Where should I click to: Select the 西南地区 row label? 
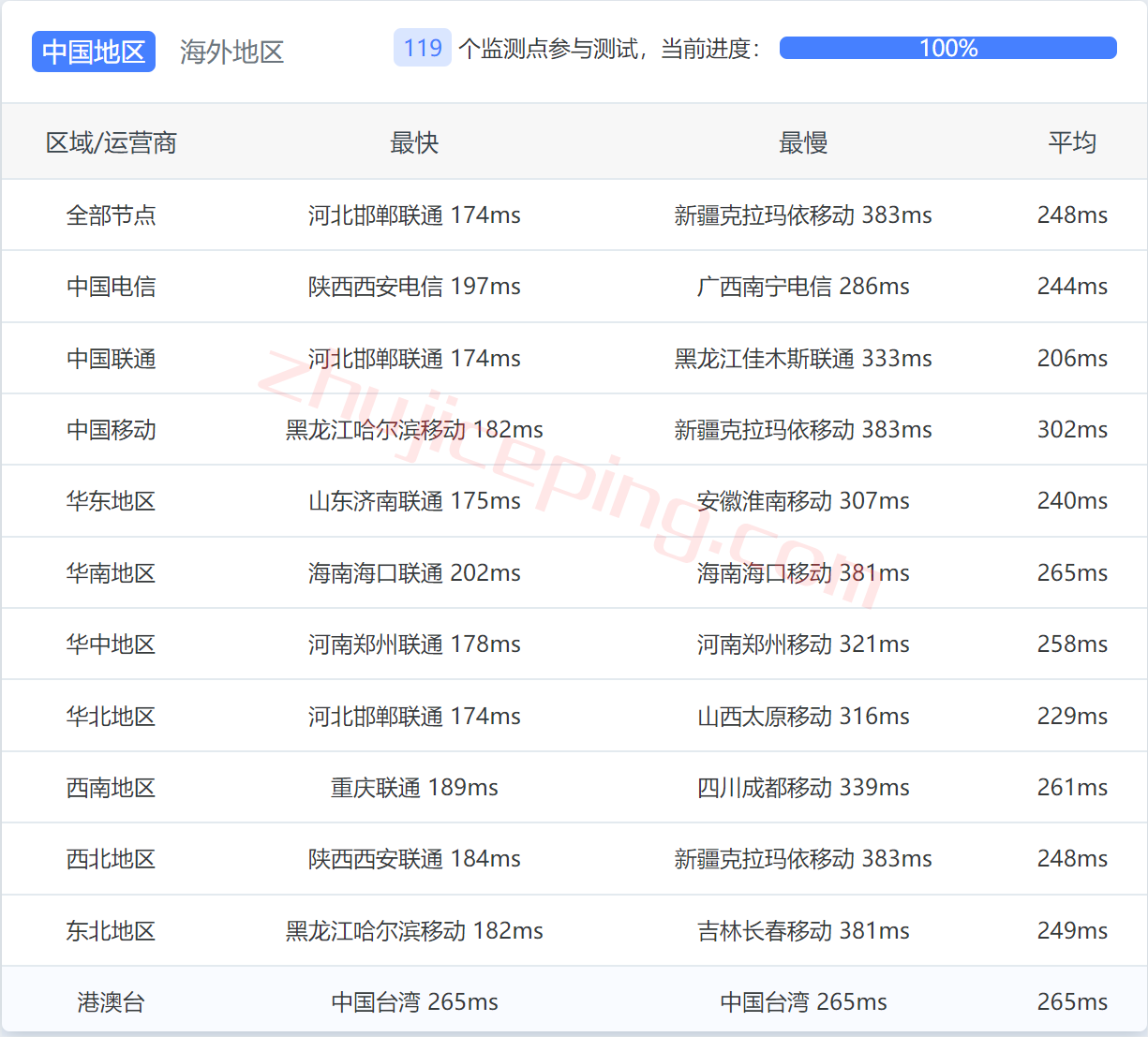(x=112, y=787)
